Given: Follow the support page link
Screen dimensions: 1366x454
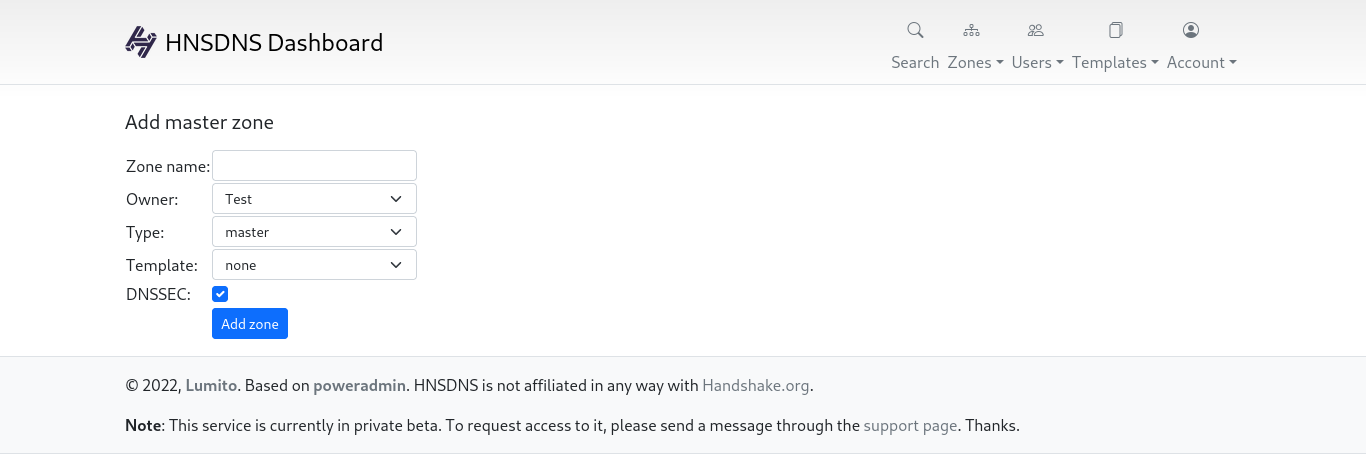Looking at the screenshot, I should click(910, 425).
